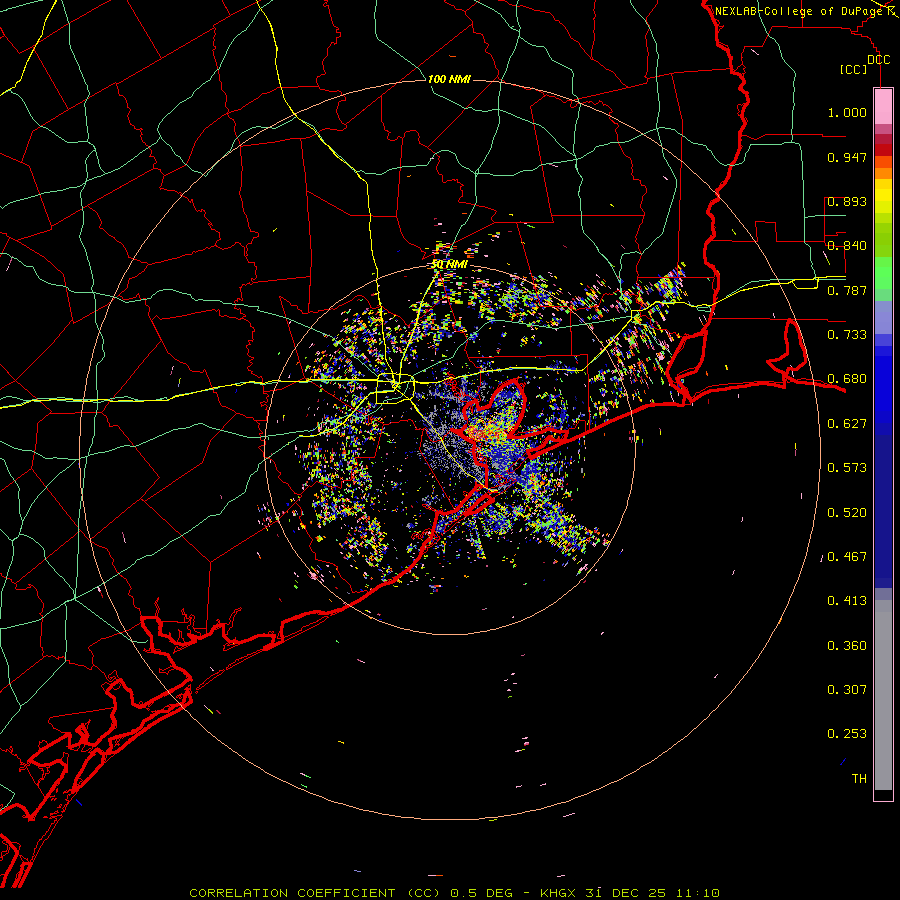Screen dimensions: 900x900
Task: Select the olive green swatch beside 0.840
Action: pos(883,240)
